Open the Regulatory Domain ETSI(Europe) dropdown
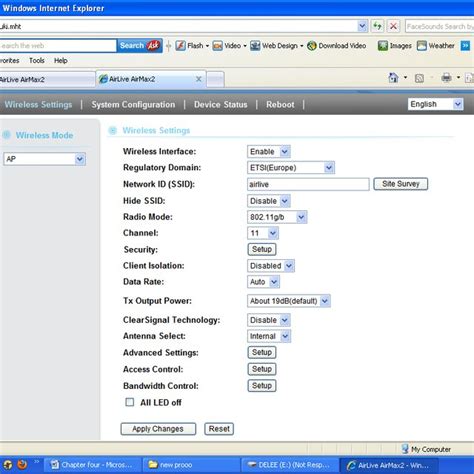This screenshot has height=474, width=474. [291, 168]
